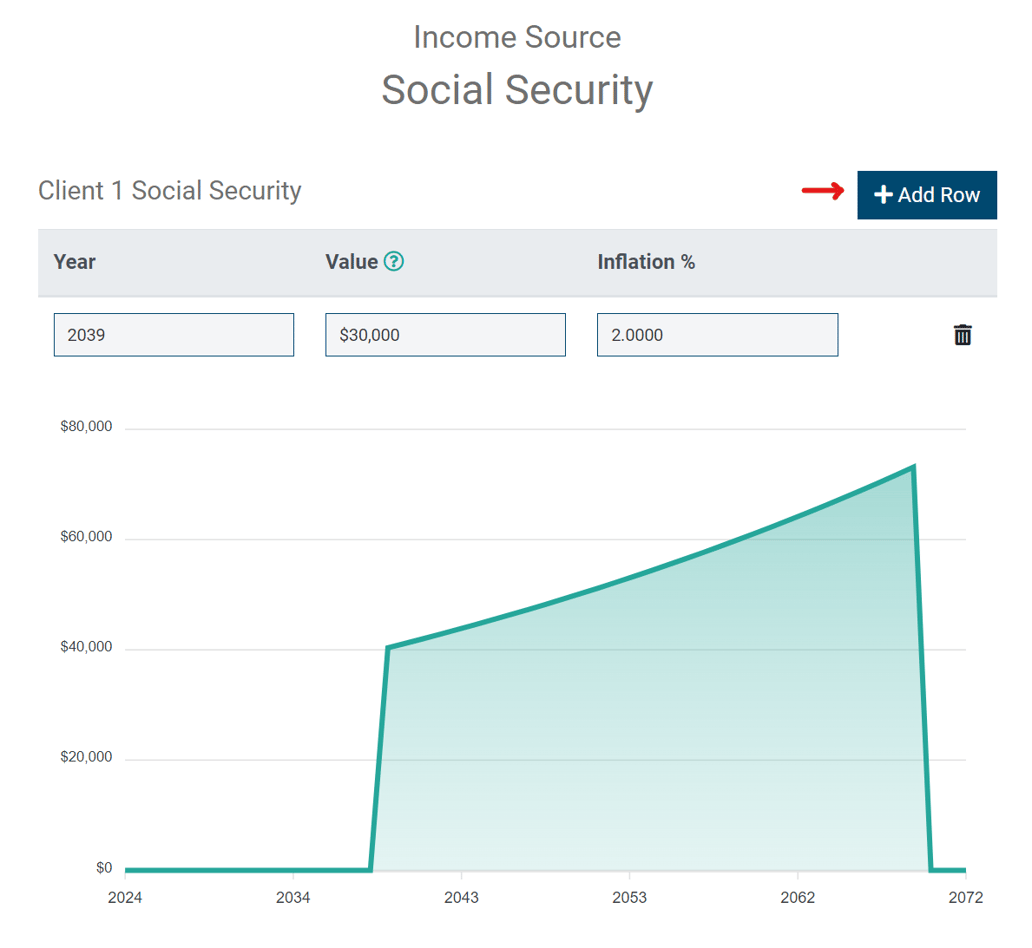1032x948 pixels.
Task: Click the Value column header text
Action: 351,262
